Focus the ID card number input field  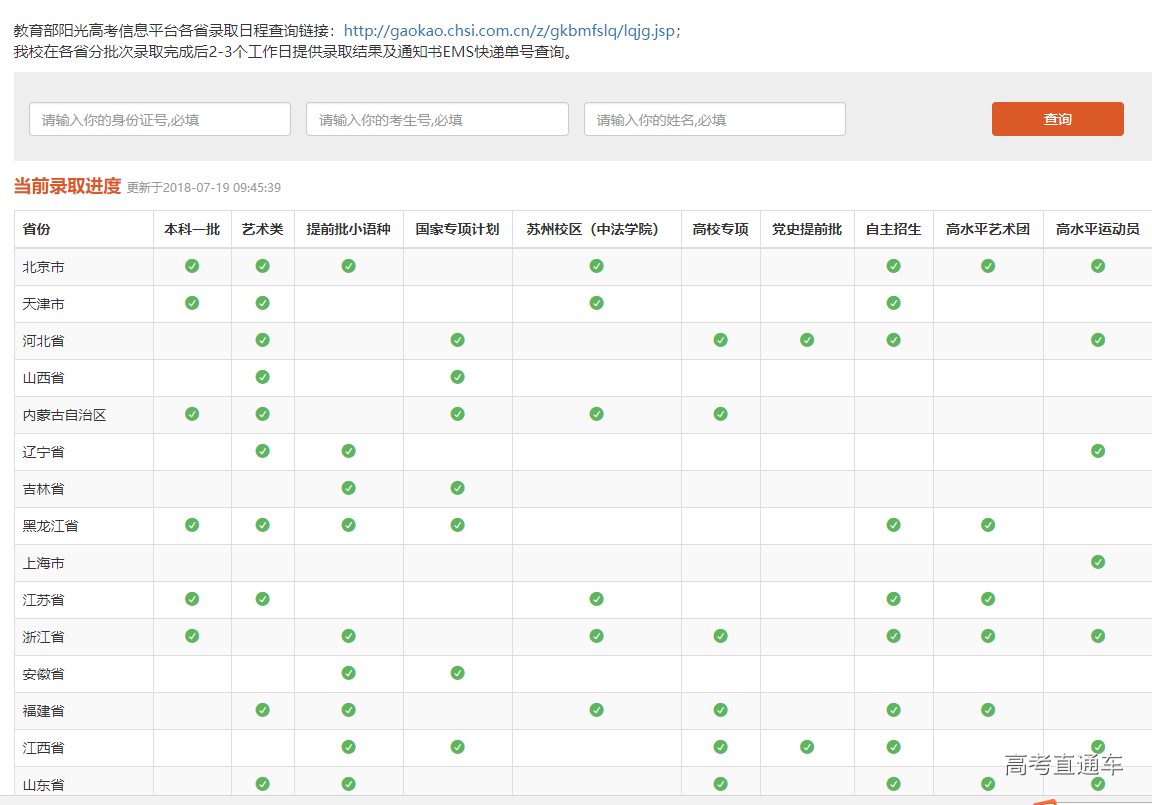(160, 120)
